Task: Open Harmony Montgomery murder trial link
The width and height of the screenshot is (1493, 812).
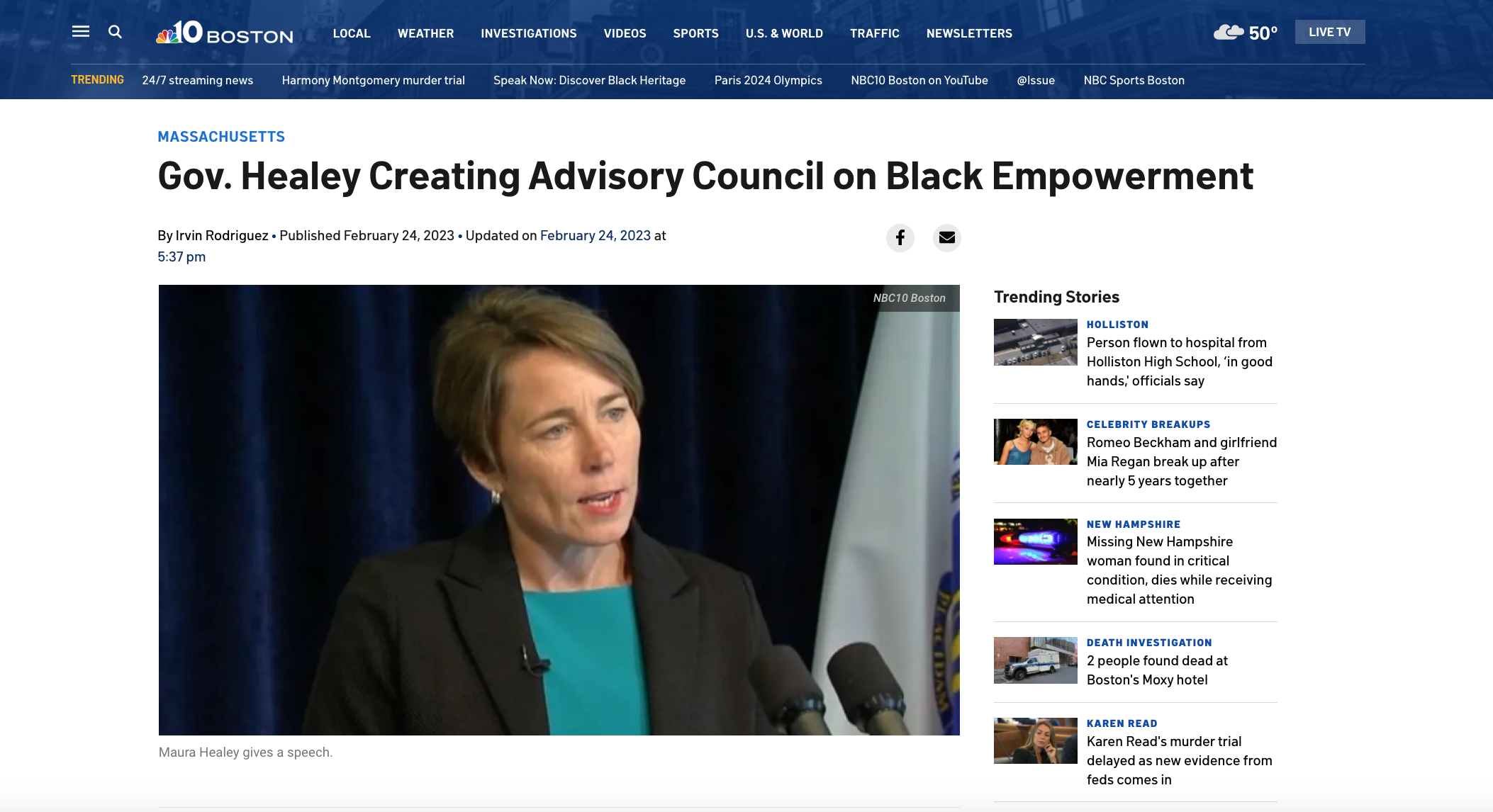Action: tap(373, 80)
